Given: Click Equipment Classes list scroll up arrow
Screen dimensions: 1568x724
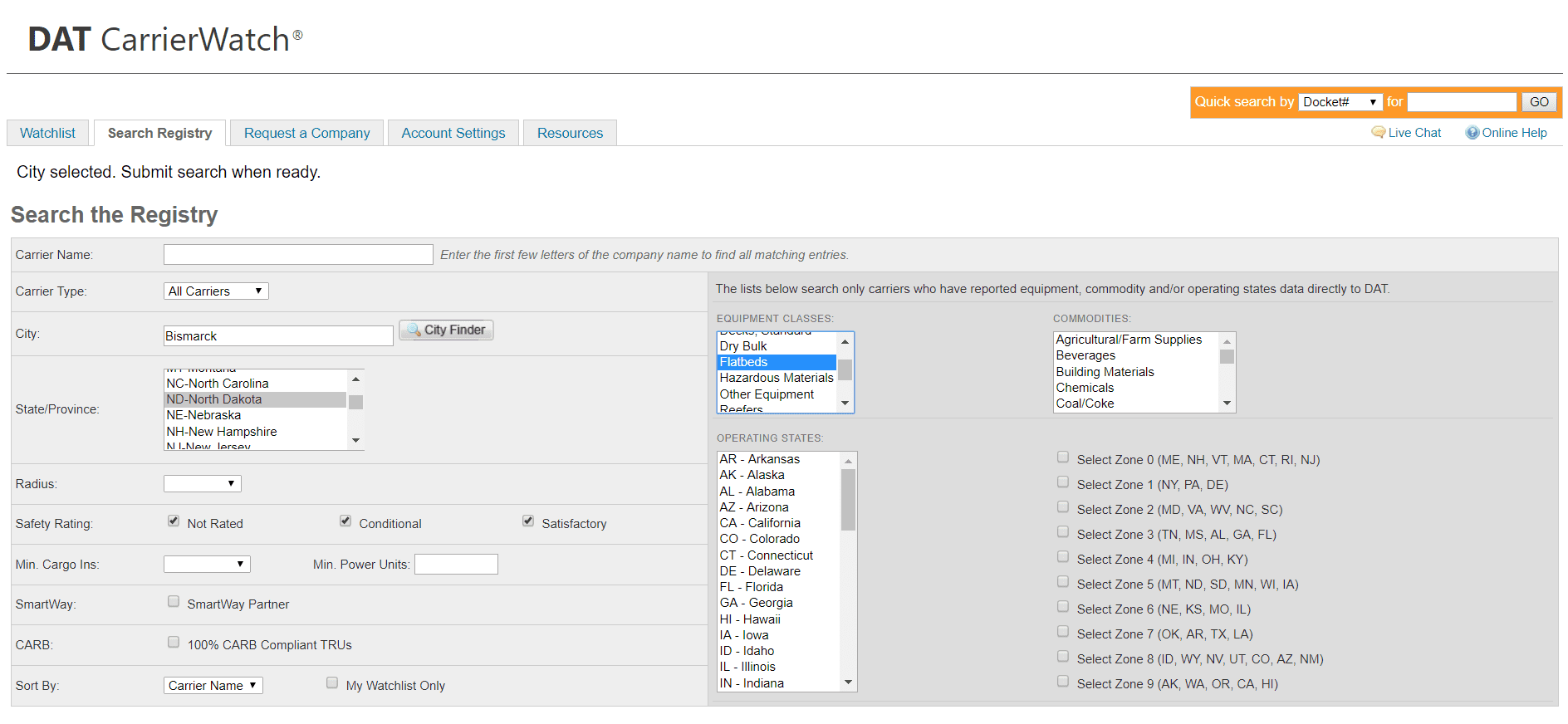Looking at the screenshot, I should click(x=845, y=342).
